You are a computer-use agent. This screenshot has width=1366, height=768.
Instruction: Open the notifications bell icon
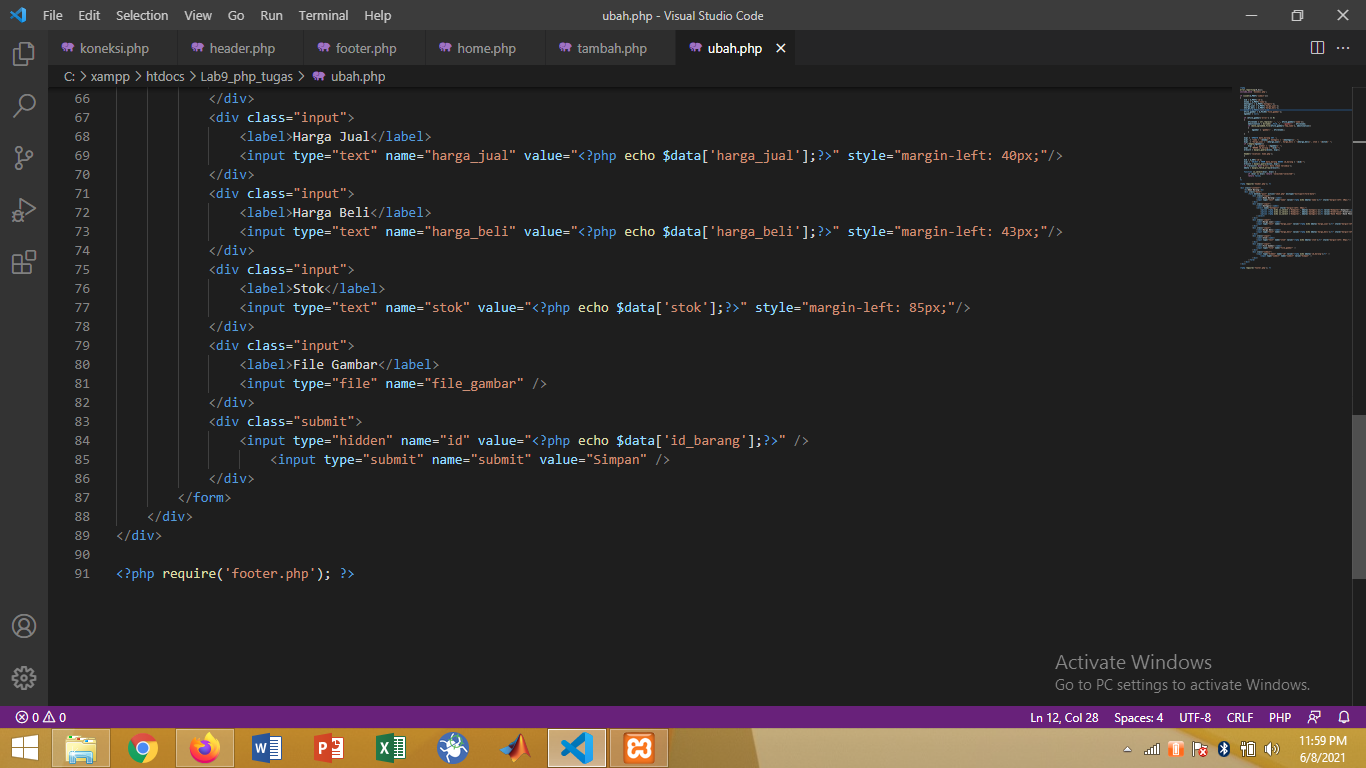click(1344, 717)
